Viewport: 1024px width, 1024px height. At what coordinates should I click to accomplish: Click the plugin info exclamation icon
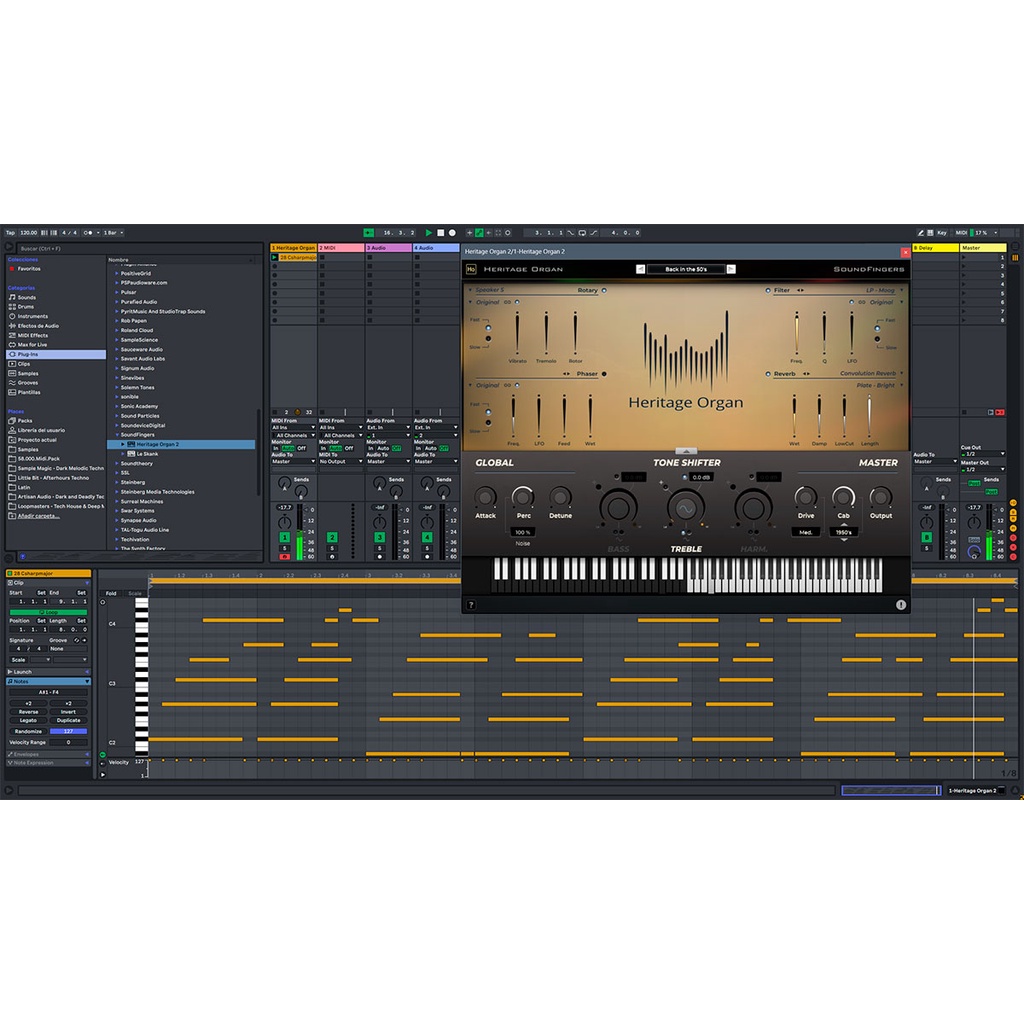point(901,605)
